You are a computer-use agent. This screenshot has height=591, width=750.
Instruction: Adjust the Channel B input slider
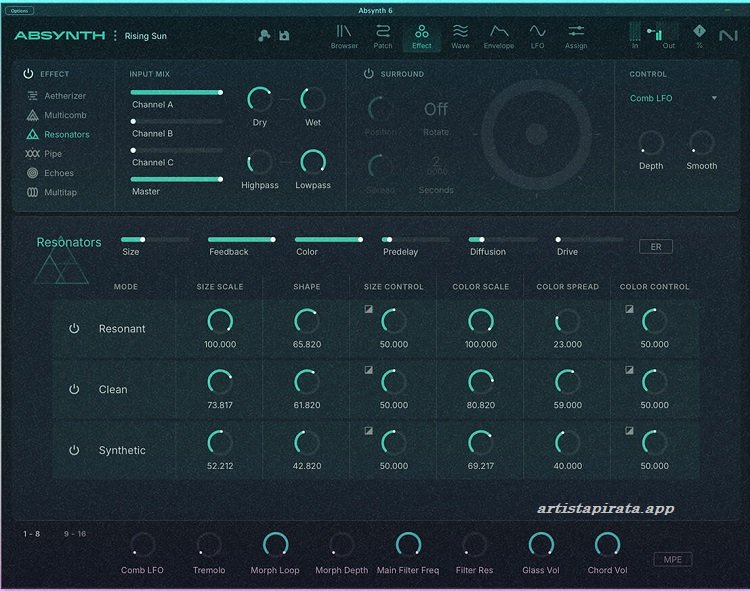click(x=176, y=121)
